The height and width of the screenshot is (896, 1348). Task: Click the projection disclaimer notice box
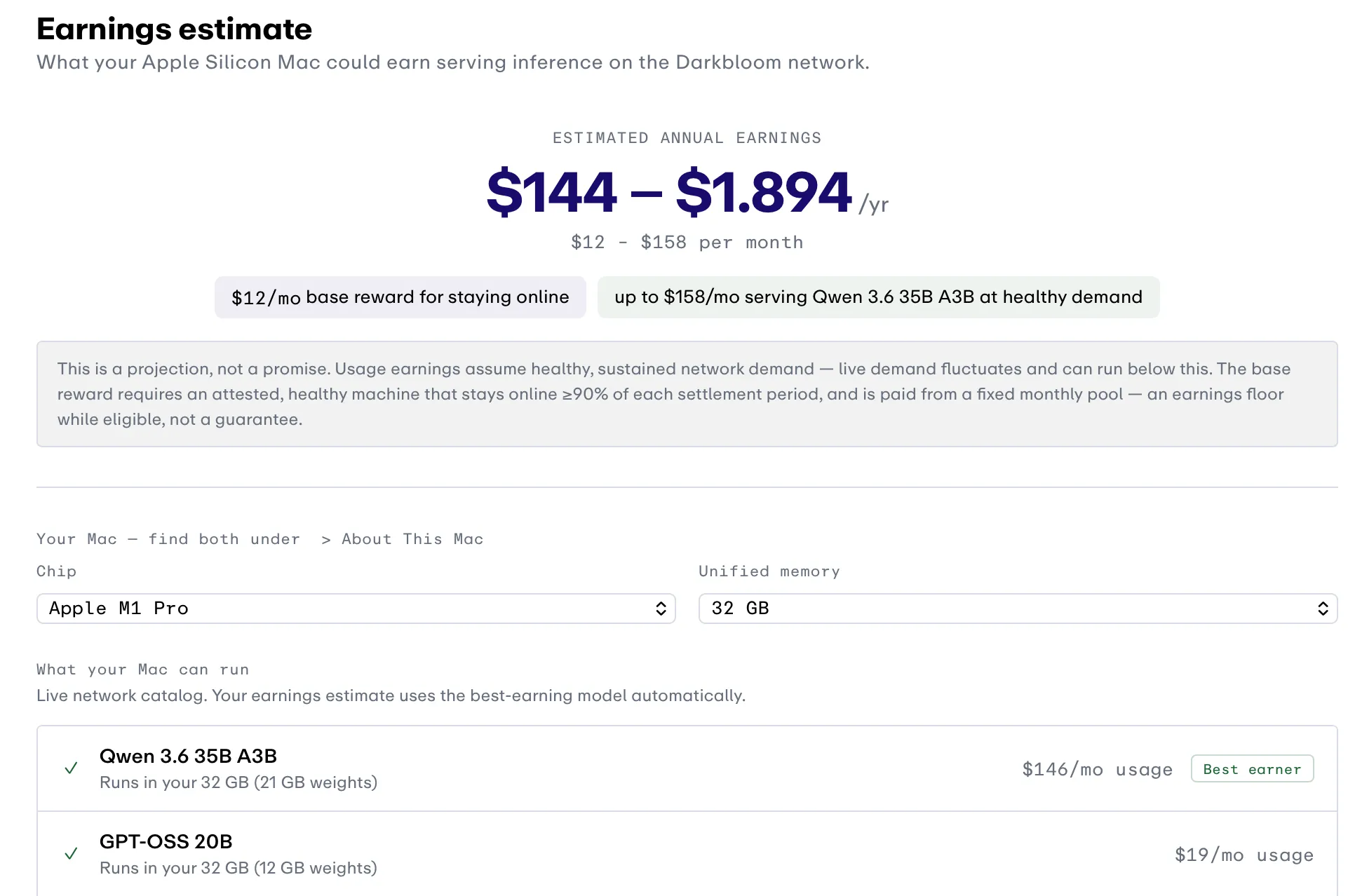687,394
